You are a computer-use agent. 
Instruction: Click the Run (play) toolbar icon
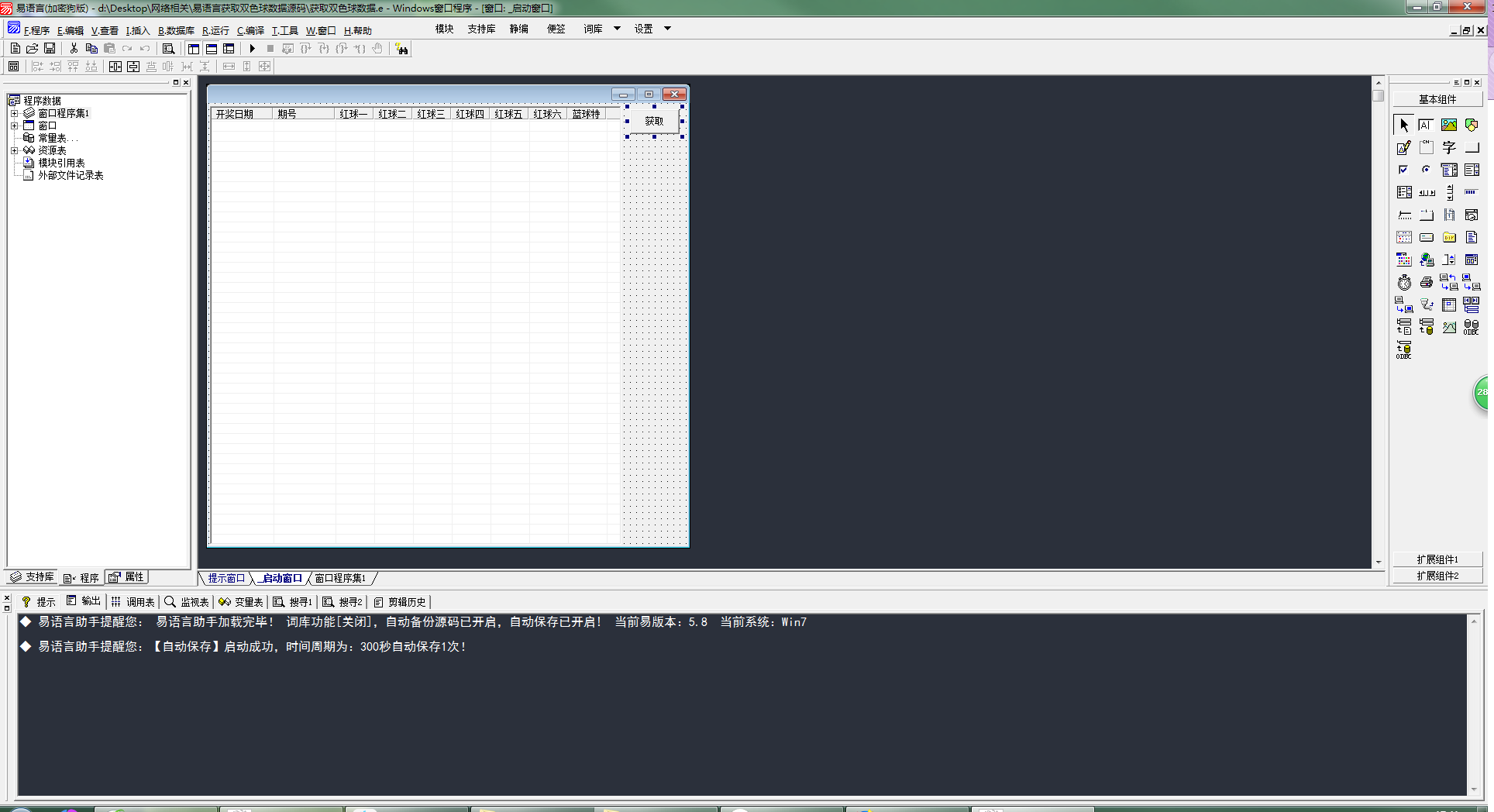point(252,49)
